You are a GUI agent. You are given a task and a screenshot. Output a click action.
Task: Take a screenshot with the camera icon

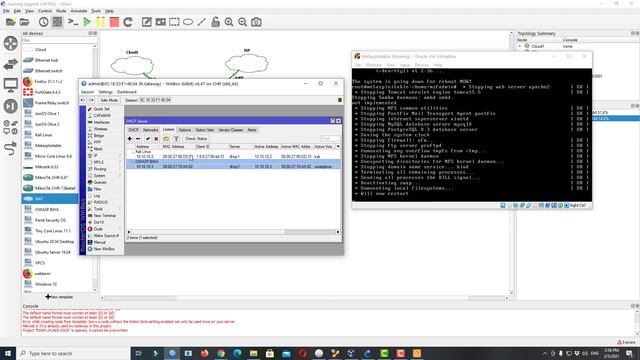[x=256, y=22]
